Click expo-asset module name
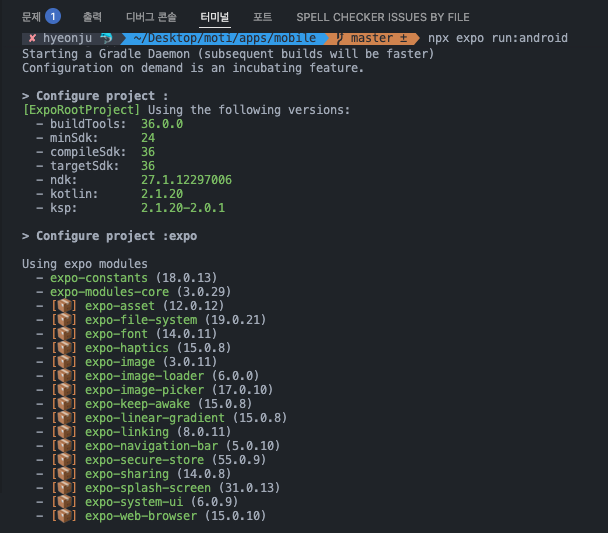608x533 pixels. [x=120, y=306]
